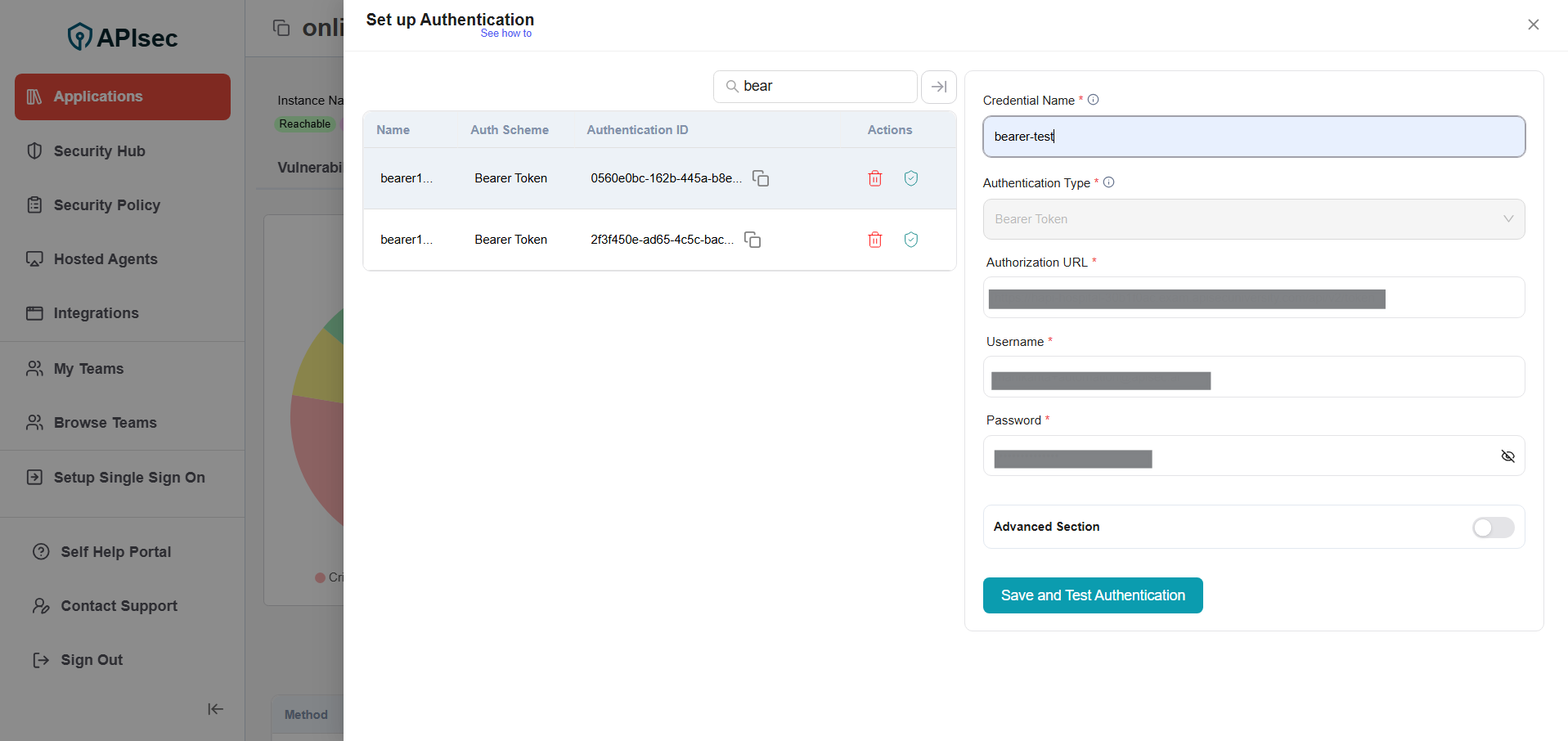Copy the first row's Authentication ID
Screen dimensions: 1568x741
tap(761, 178)
